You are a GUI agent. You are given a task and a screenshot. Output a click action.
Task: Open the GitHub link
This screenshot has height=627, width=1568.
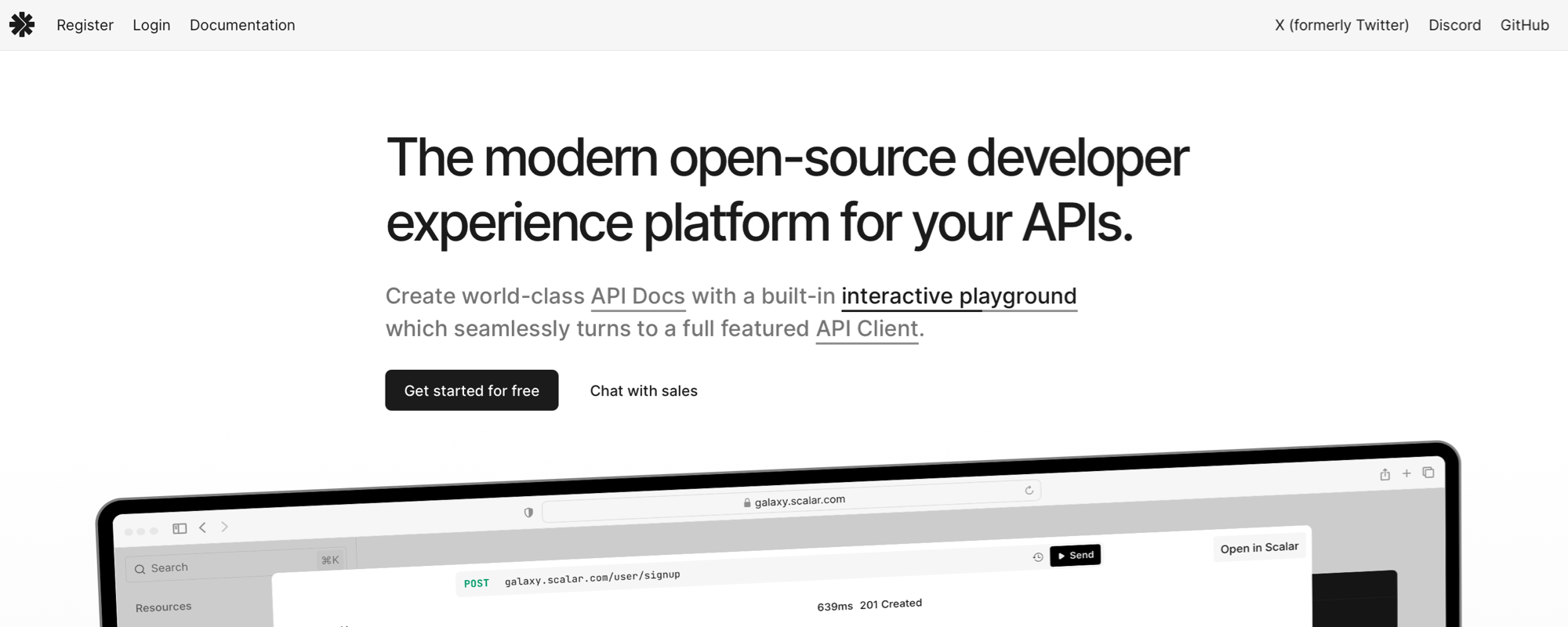coord(1524,25)
